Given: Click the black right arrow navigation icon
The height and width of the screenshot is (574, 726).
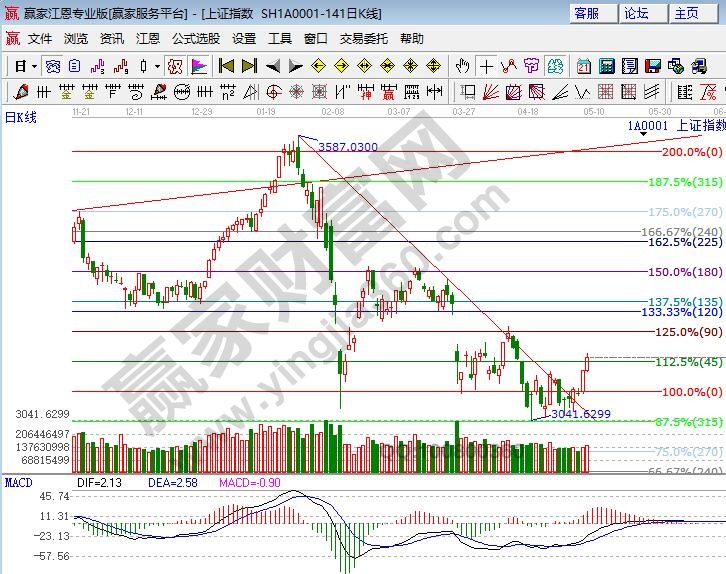Looking at the screenshot, I should tap(295, 66).
